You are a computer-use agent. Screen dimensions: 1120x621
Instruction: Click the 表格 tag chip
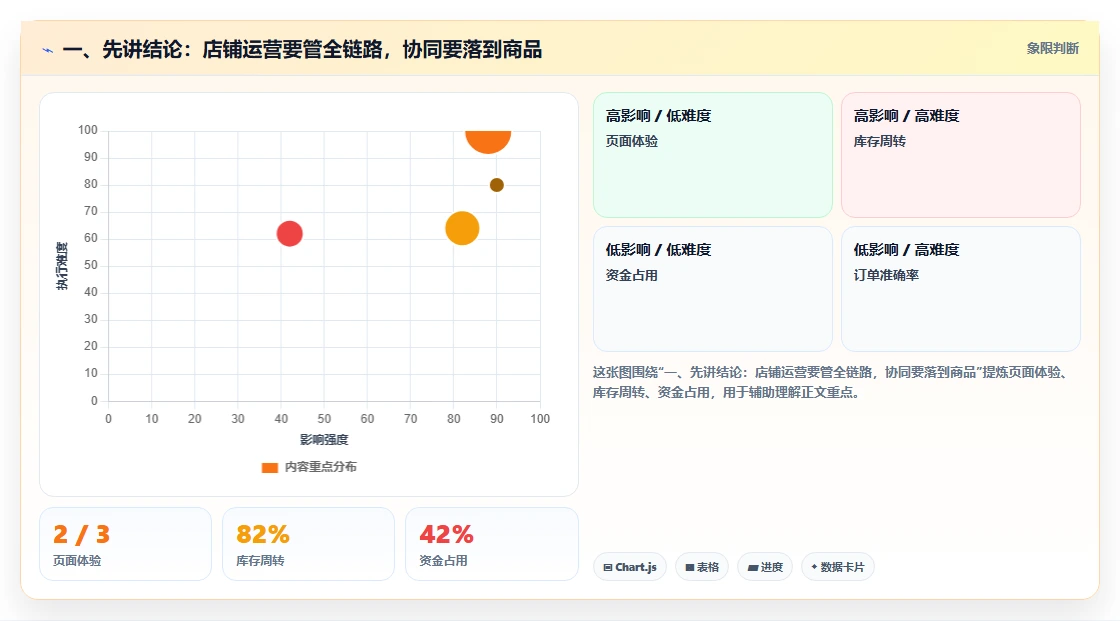pos(702,567)
